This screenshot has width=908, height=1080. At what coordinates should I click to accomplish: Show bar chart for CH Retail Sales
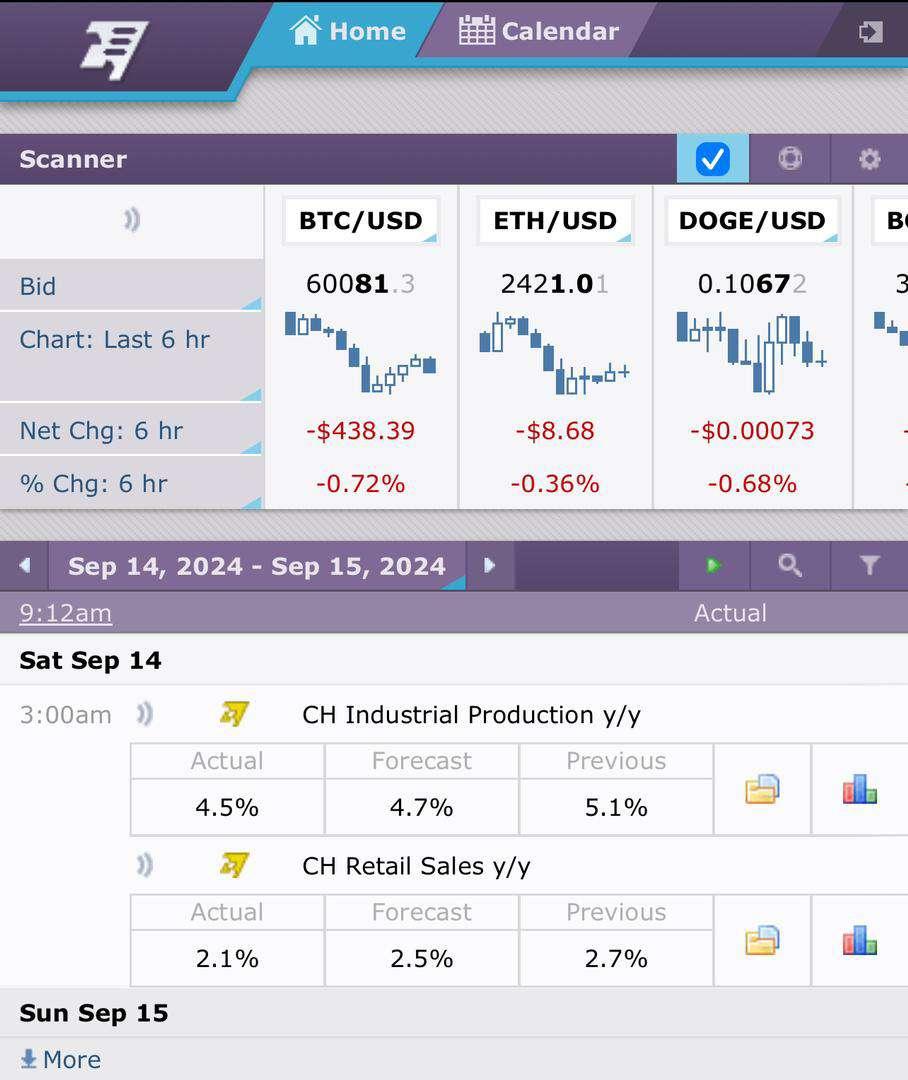[859, 941]
